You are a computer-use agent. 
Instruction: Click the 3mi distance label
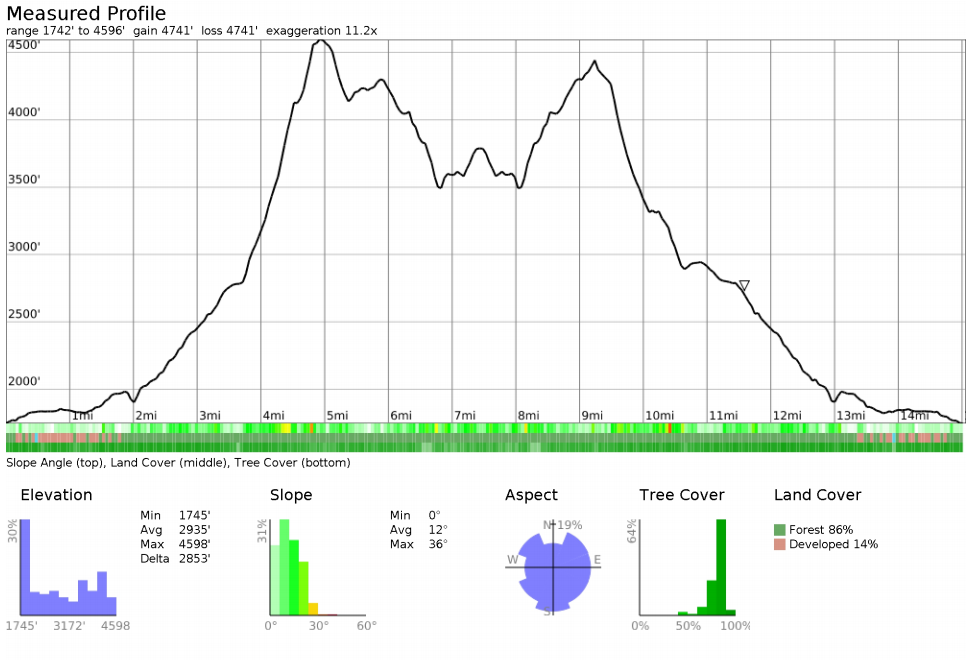(210, 416)
